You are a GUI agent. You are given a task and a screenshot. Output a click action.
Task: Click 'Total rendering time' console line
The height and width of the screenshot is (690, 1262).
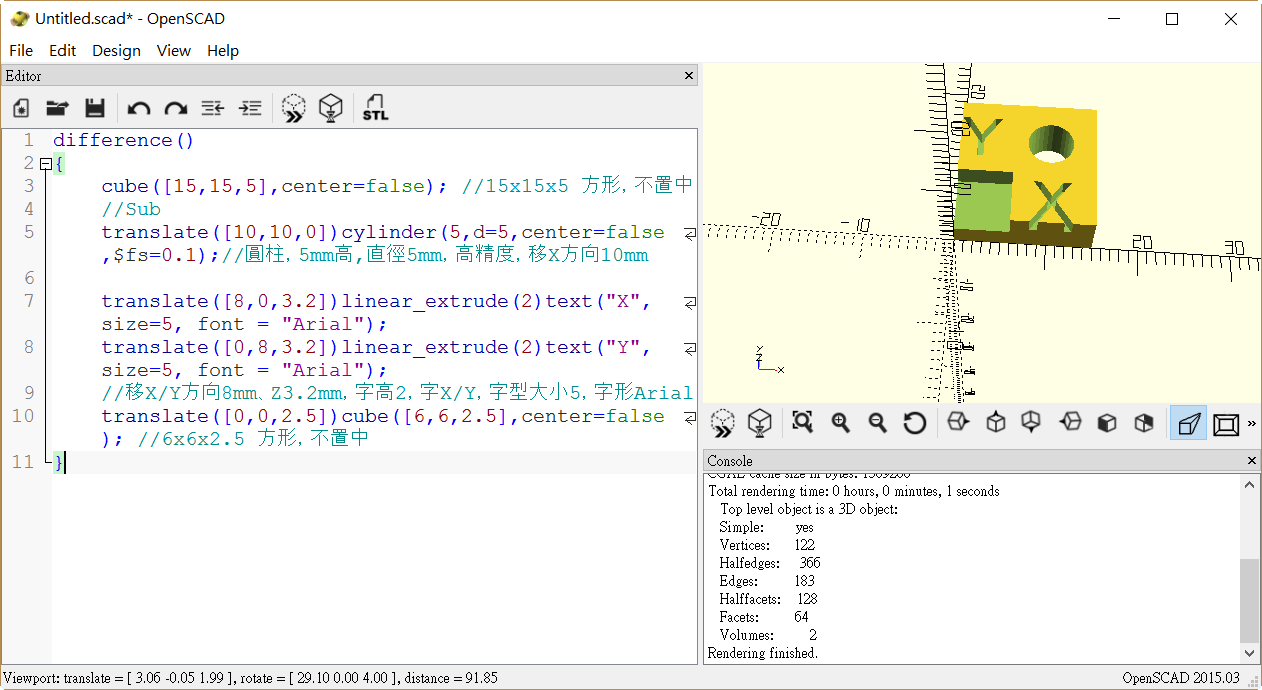pos(854,491)
